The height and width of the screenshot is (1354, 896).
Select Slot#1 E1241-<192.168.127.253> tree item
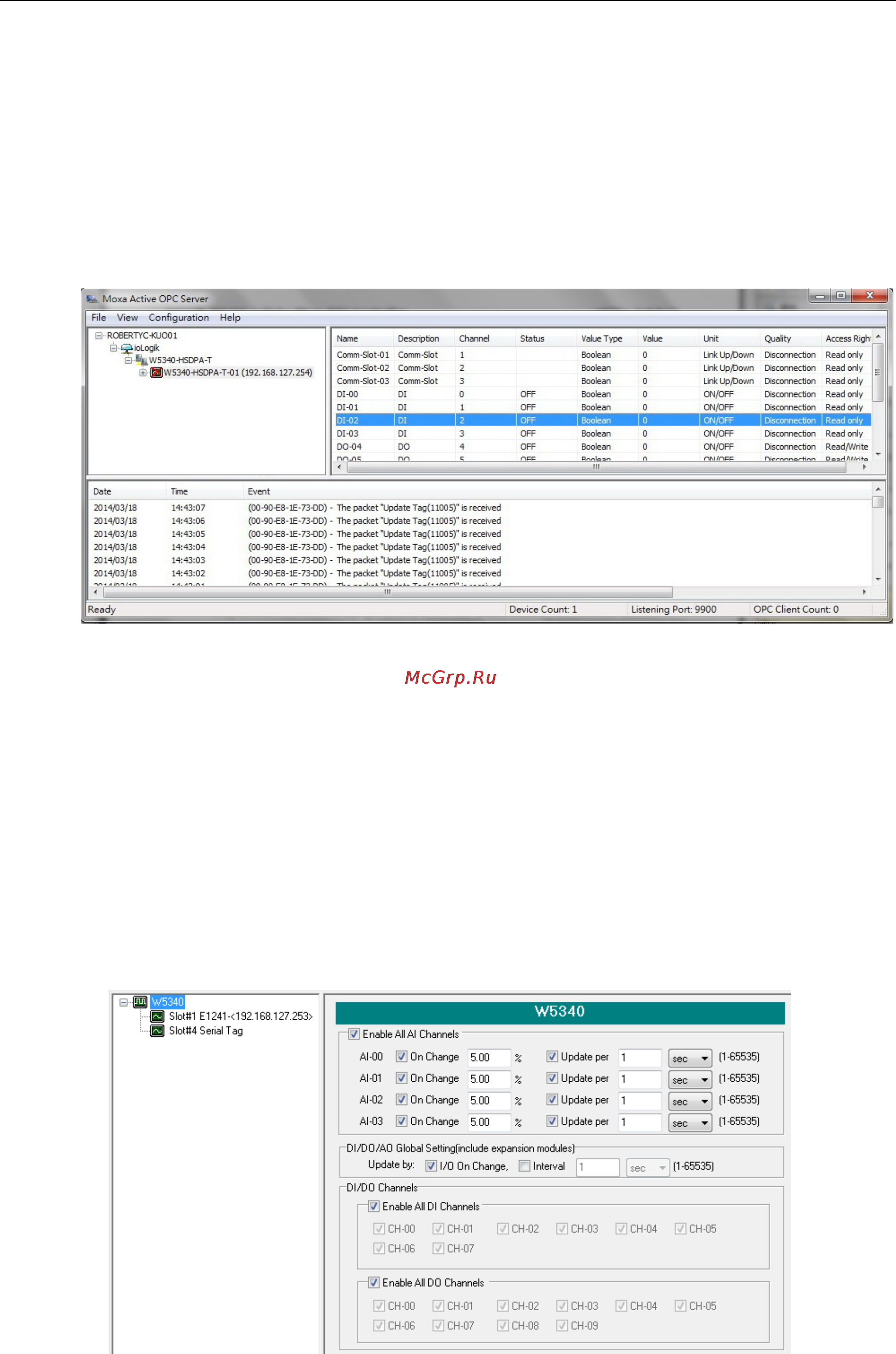click(x=241, y=1016)
